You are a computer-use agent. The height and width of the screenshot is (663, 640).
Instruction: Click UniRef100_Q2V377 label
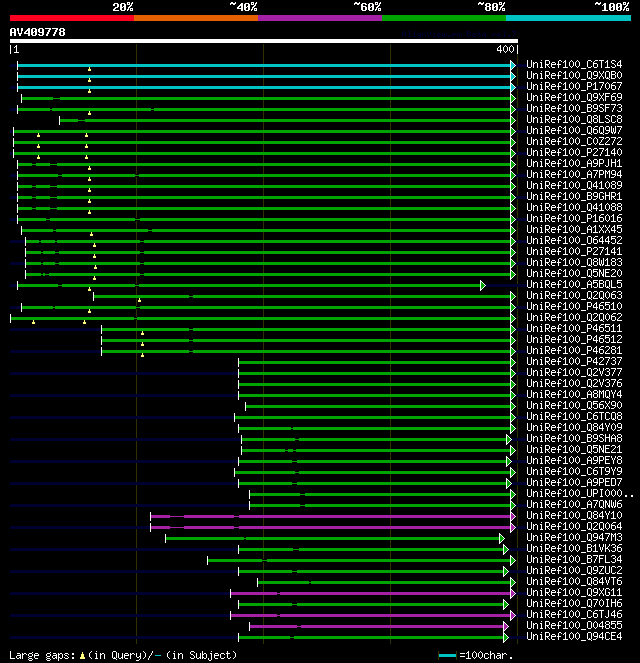(574, 372)
